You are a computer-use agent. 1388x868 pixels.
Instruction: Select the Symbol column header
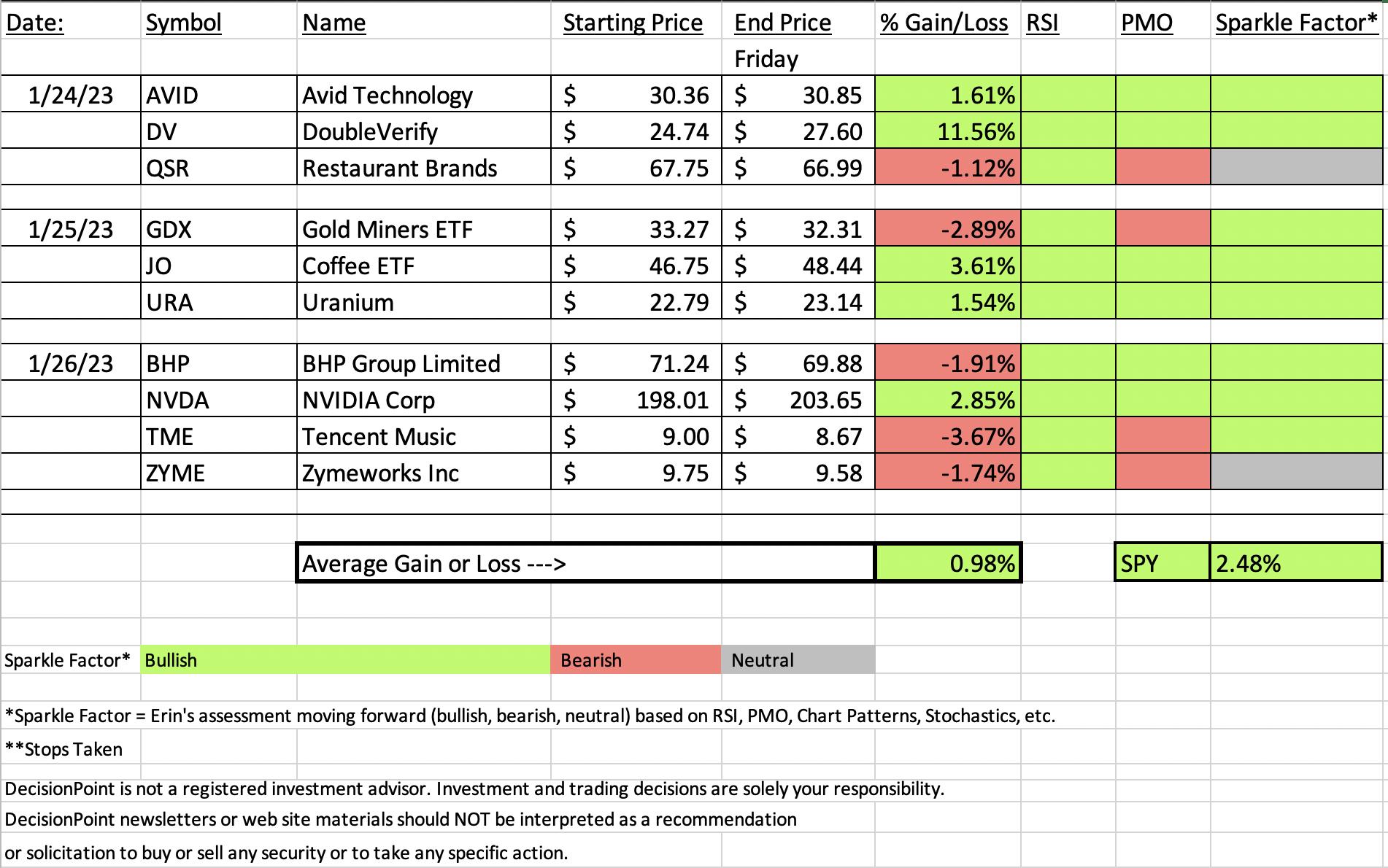[218, 22]
